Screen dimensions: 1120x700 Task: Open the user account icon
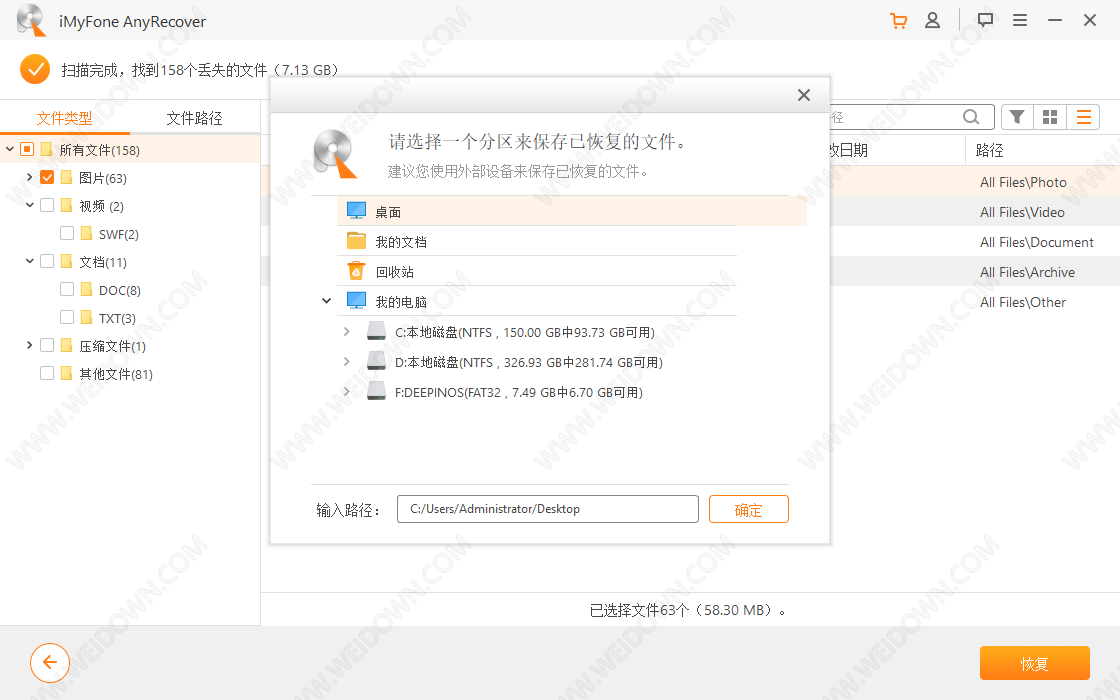click(x=932, y=20)
